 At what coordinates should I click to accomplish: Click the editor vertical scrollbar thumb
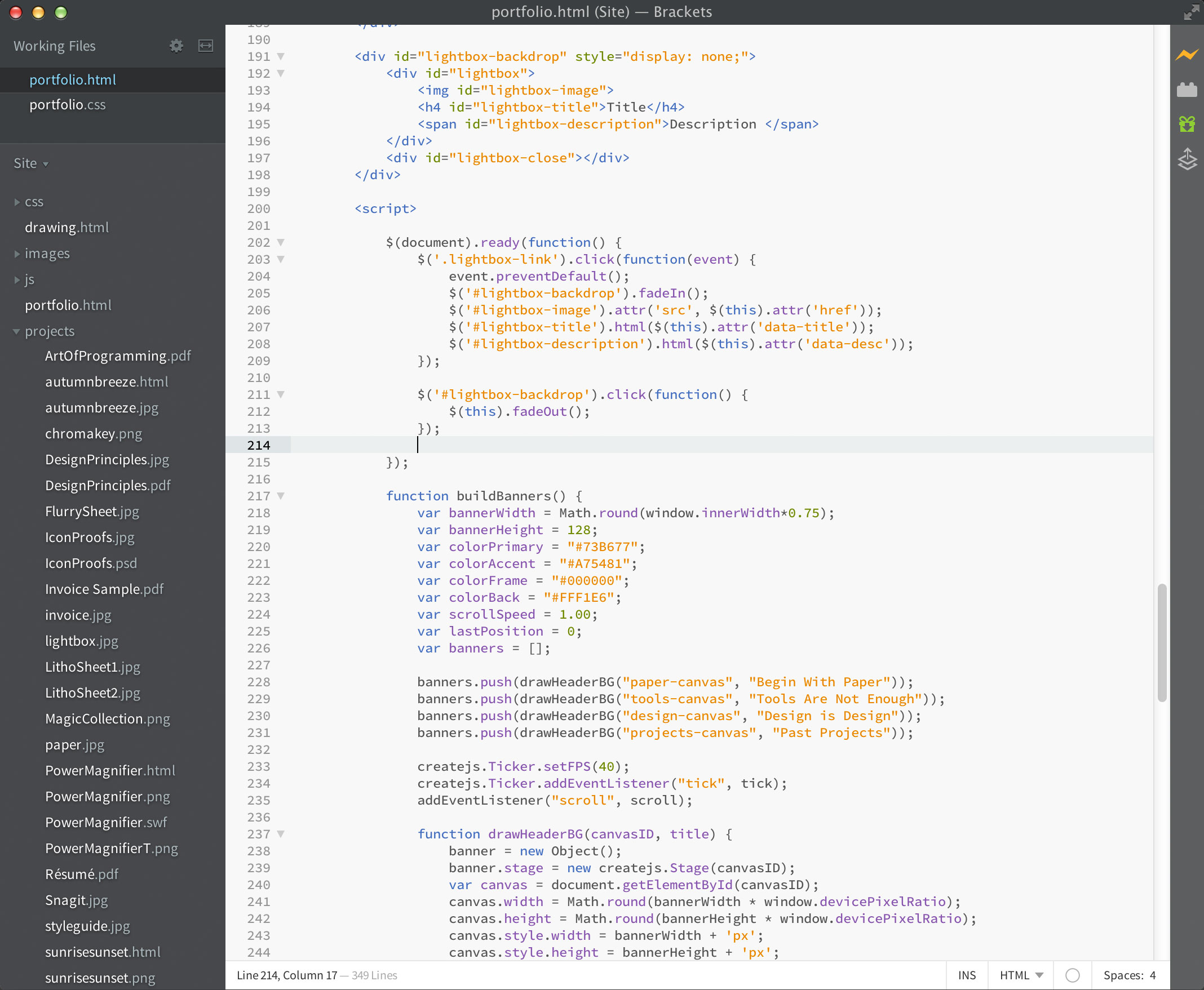tap(1161, 643)
